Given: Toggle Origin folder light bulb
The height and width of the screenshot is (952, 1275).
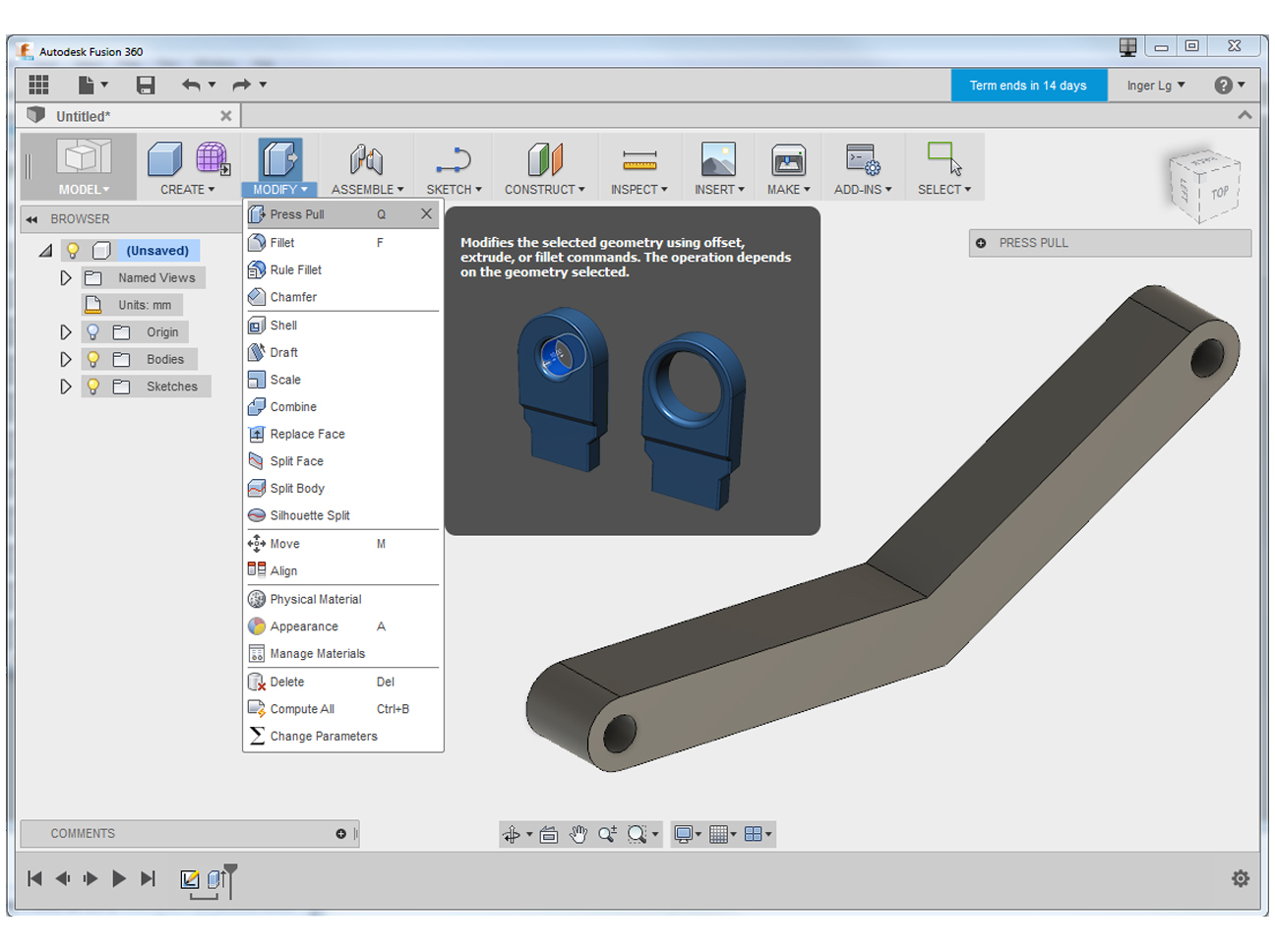Looking at the screenshot, I should (x=93, y=332).
